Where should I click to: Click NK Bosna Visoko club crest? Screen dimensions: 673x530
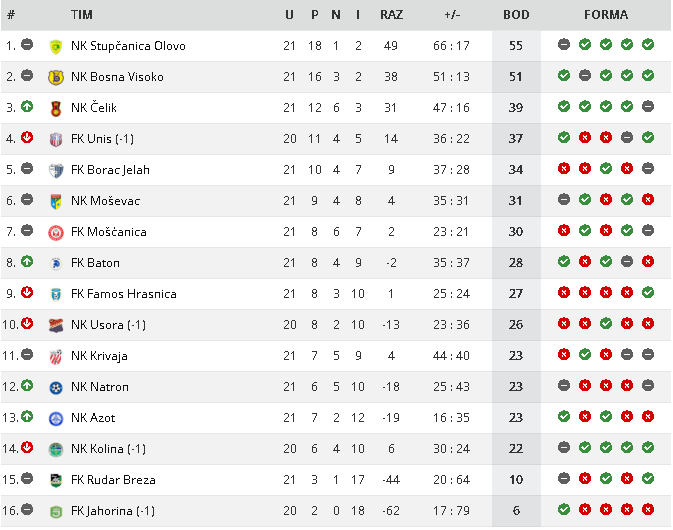pyautogui.click(x=56, y=77)
